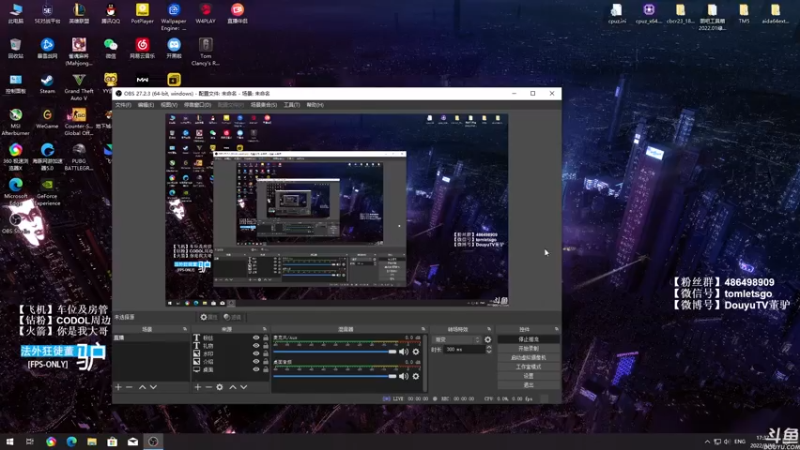Add a new scene with the plus icon

click(x=118, y=387)
